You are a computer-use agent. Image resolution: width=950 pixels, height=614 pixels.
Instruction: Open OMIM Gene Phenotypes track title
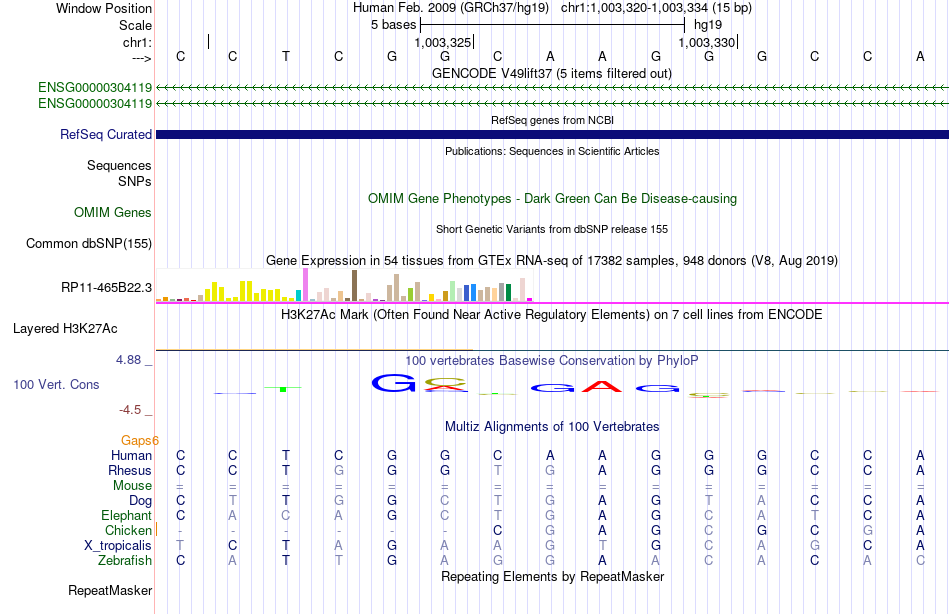[x=553, y=198]
